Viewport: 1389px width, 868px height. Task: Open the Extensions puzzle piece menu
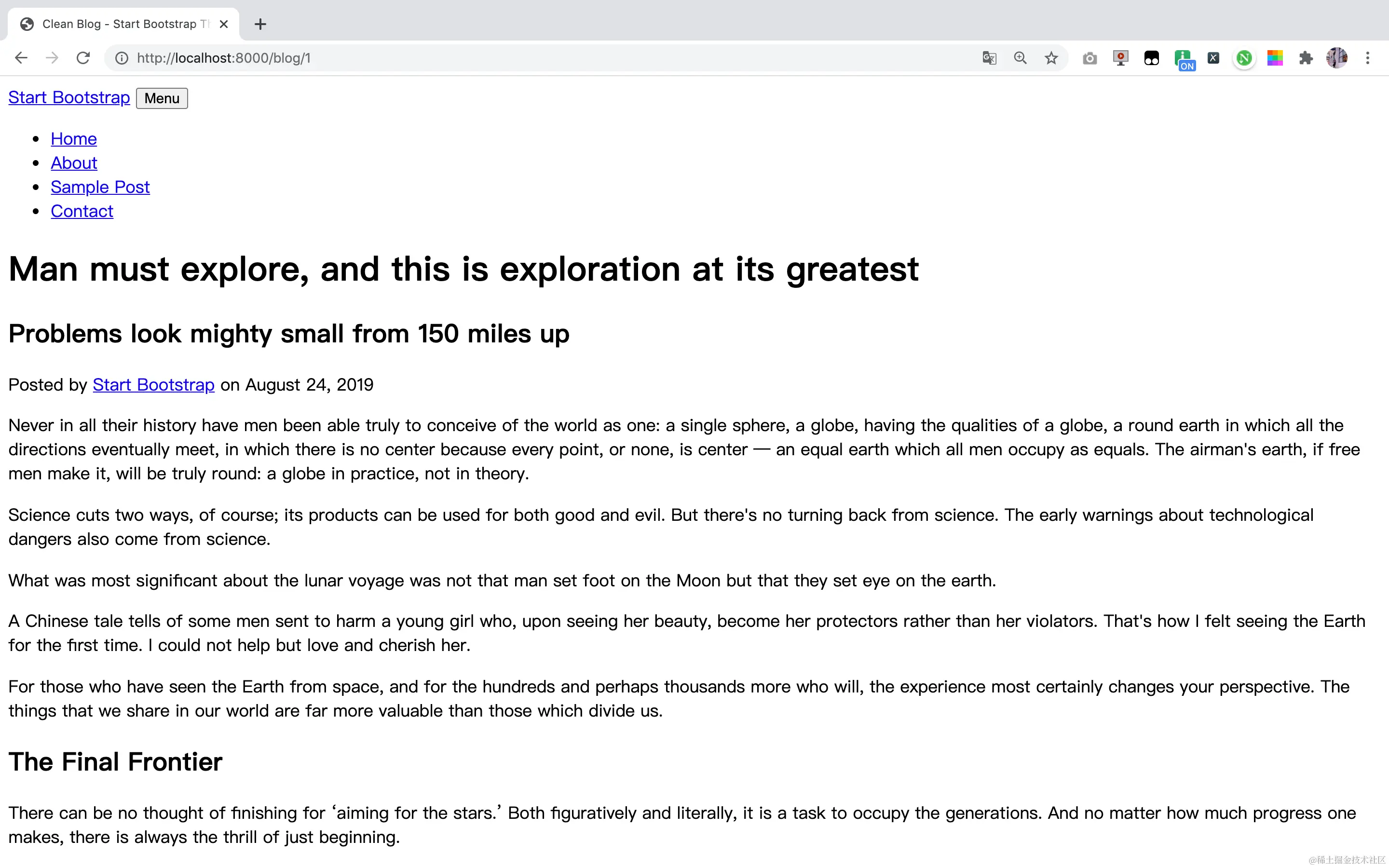point(1306,58)
